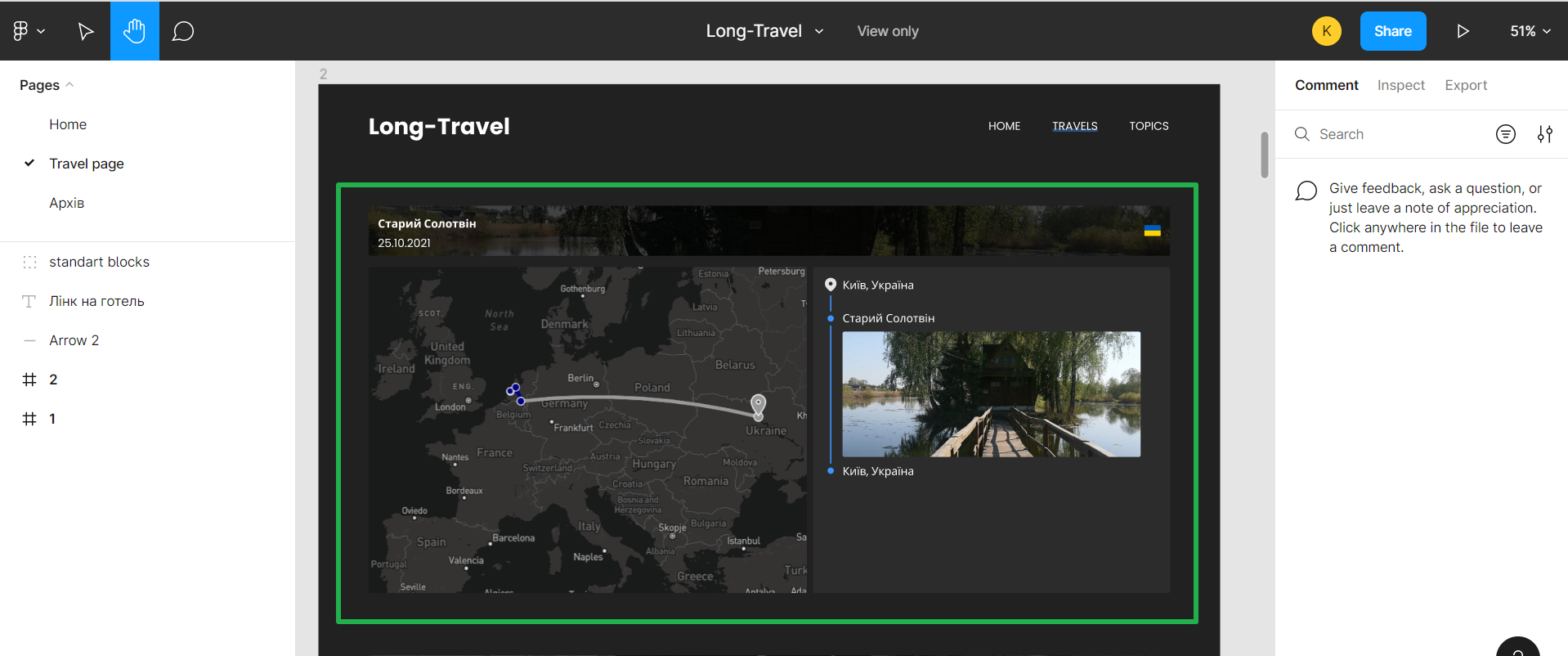Click the blue route markers near Belgium
Image resolution: width=1568 pixels, height=656 pixels.
(515, 393)
